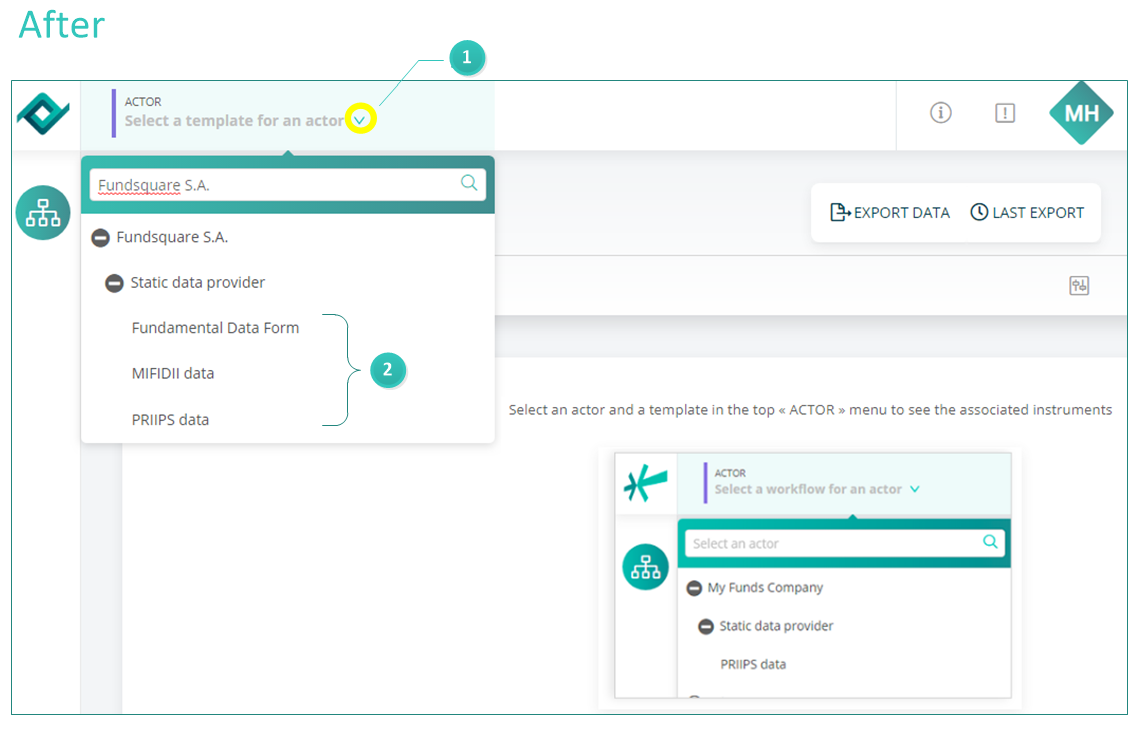Select Fundamental Data Form template

coord(215,328)
